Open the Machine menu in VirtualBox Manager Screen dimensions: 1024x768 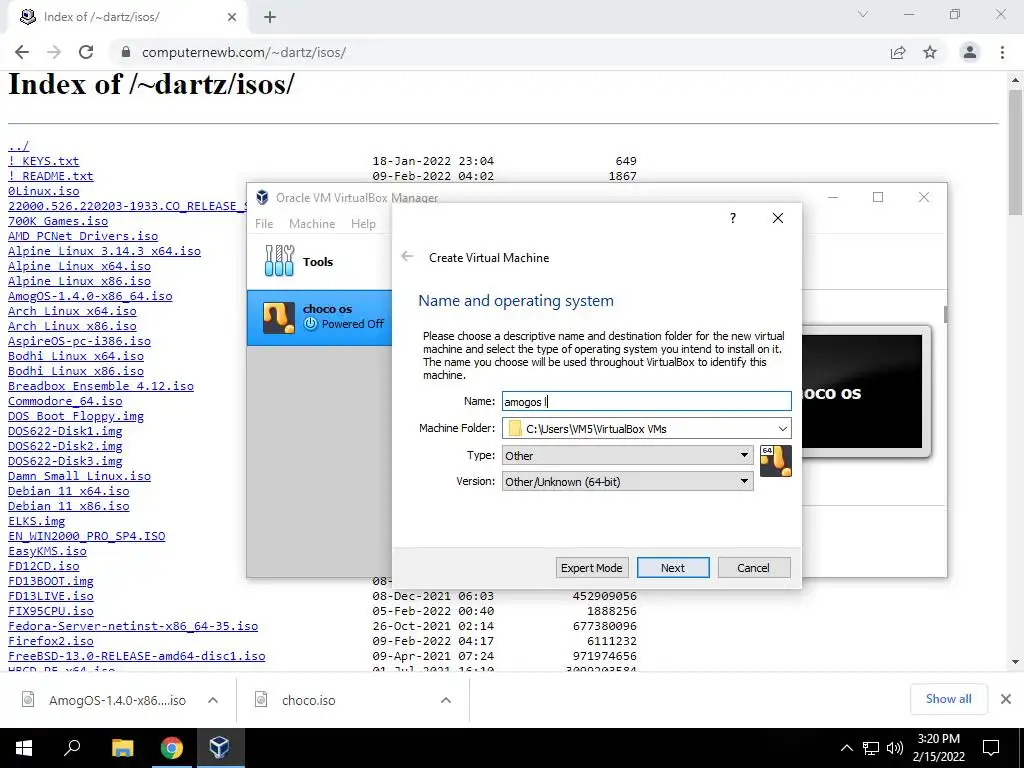(312, 223)
